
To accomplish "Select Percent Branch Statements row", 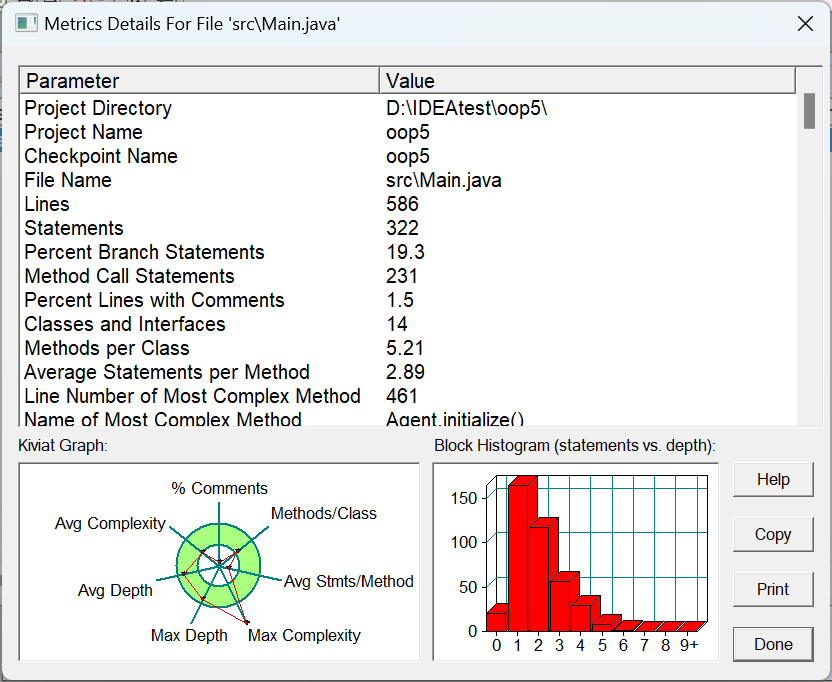I will pos(408,252).
